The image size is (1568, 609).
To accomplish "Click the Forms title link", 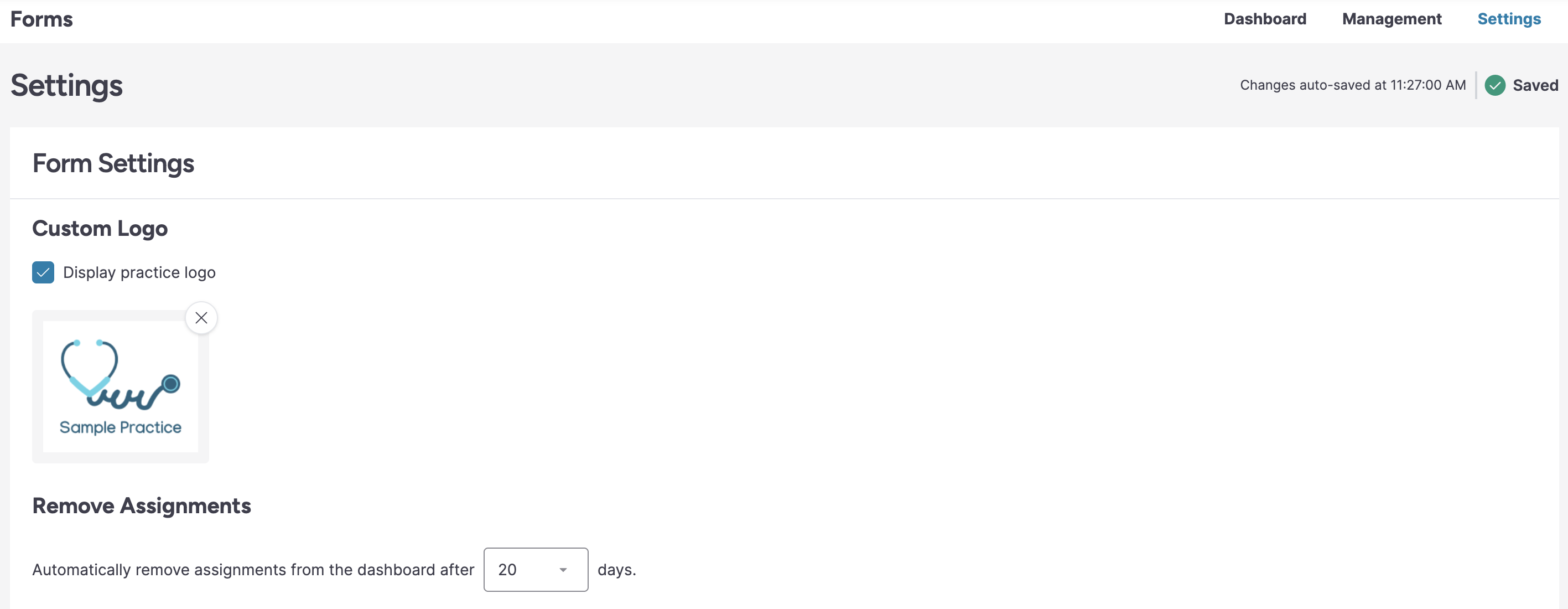I will (41, 19).
